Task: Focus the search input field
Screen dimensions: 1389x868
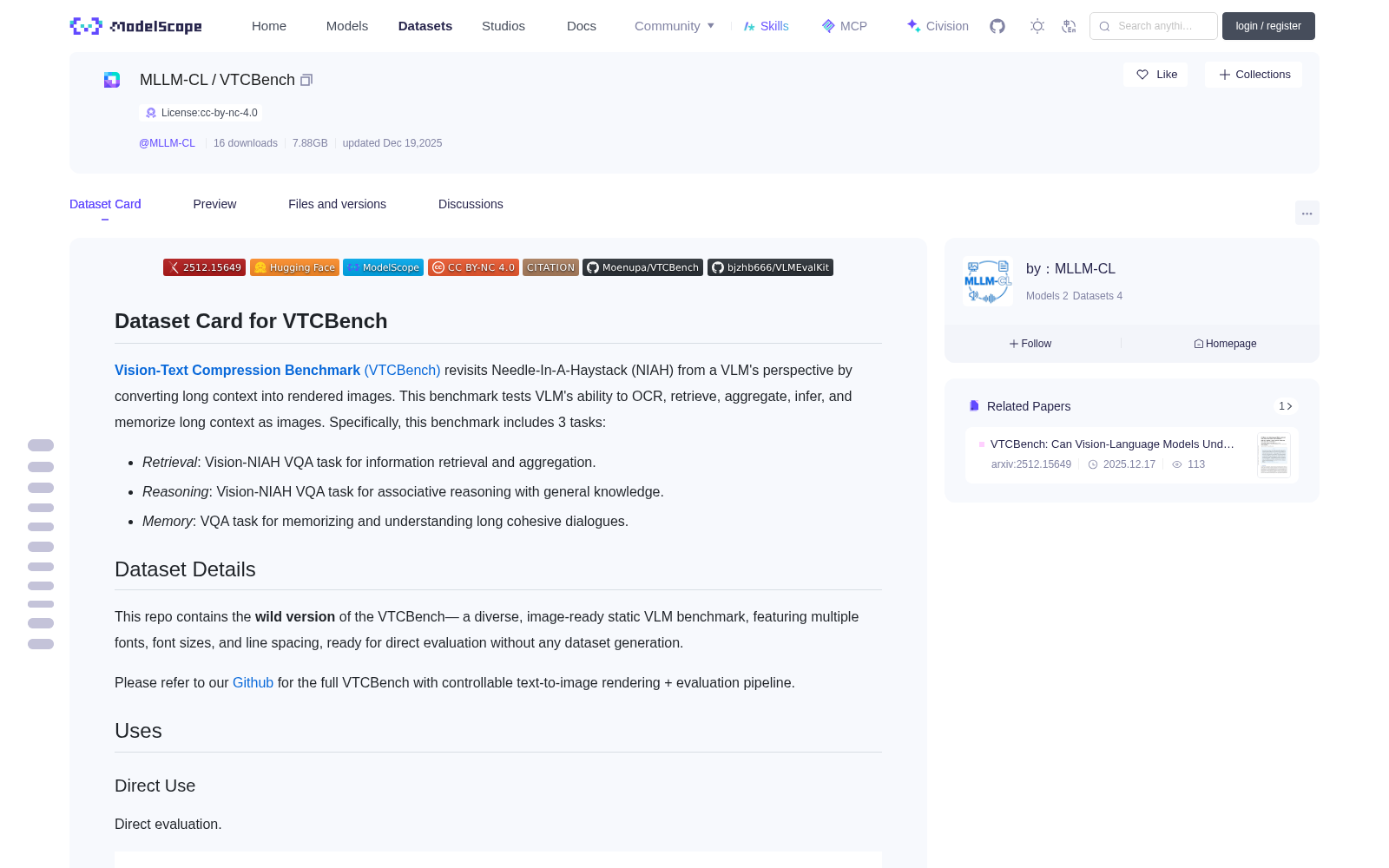Action: tap(1154, 26)
